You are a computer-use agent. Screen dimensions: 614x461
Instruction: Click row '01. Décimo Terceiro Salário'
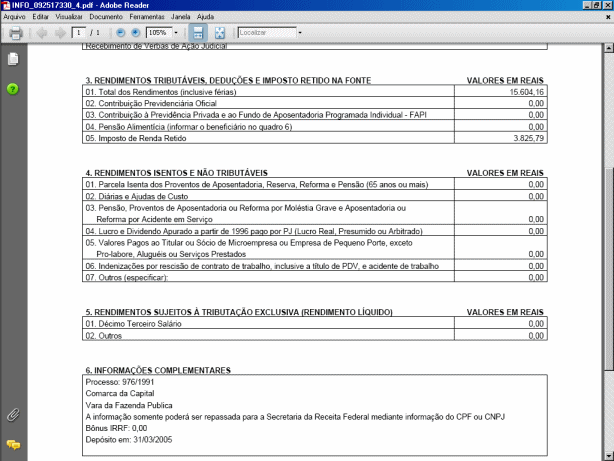tap(315, 324)
